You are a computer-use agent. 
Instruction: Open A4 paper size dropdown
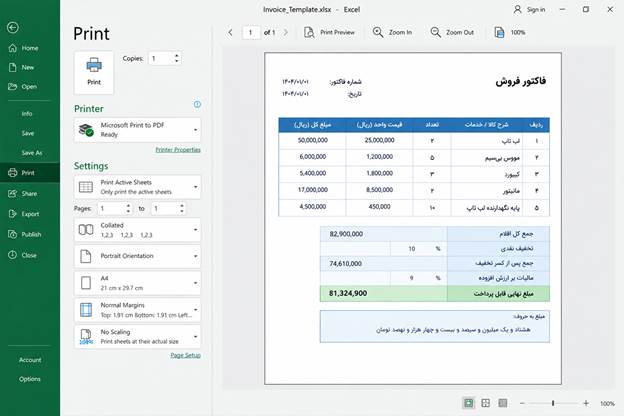click(x=137, y=283)
